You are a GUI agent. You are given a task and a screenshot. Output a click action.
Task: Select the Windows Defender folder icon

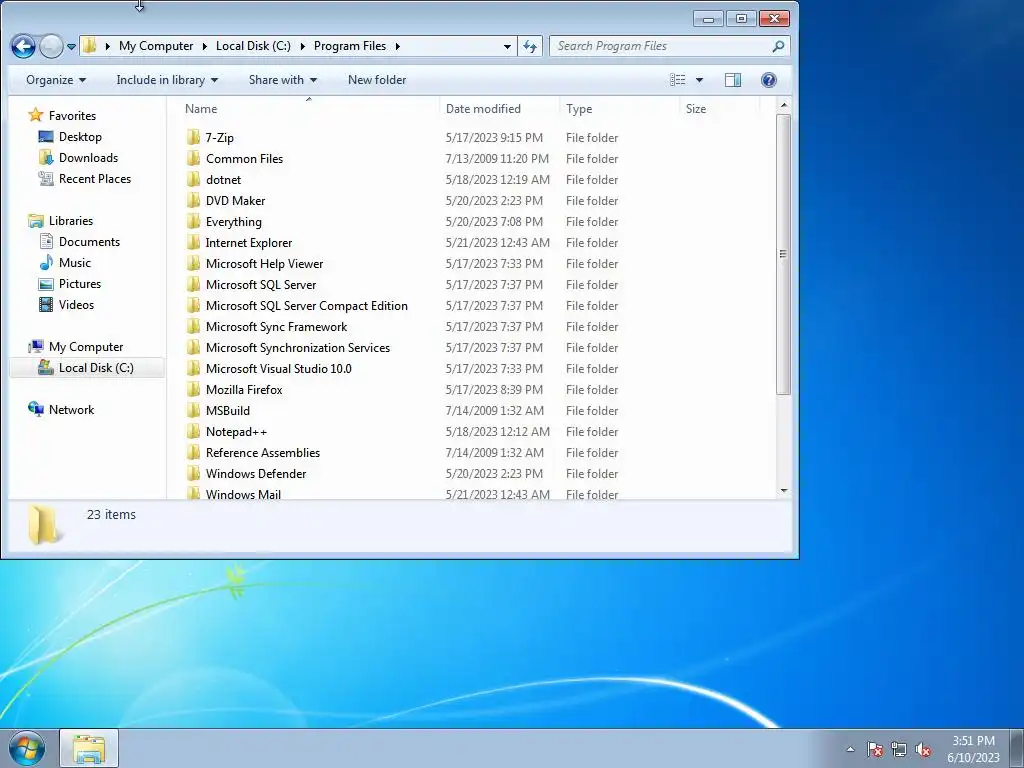pyautogui.click(x=193, y=473)
